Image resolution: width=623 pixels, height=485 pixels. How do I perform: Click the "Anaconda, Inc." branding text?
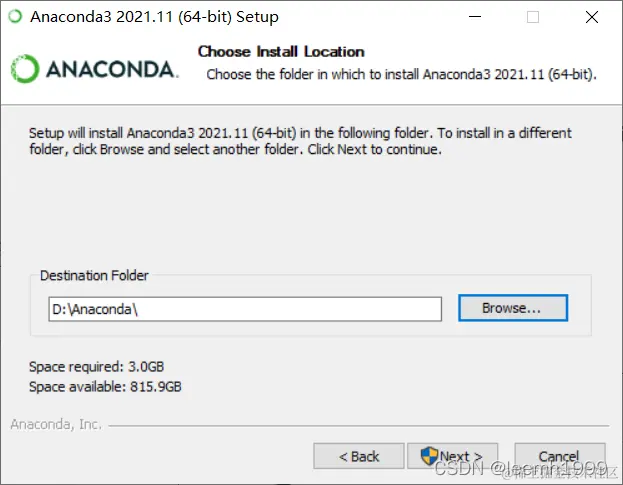56,424
